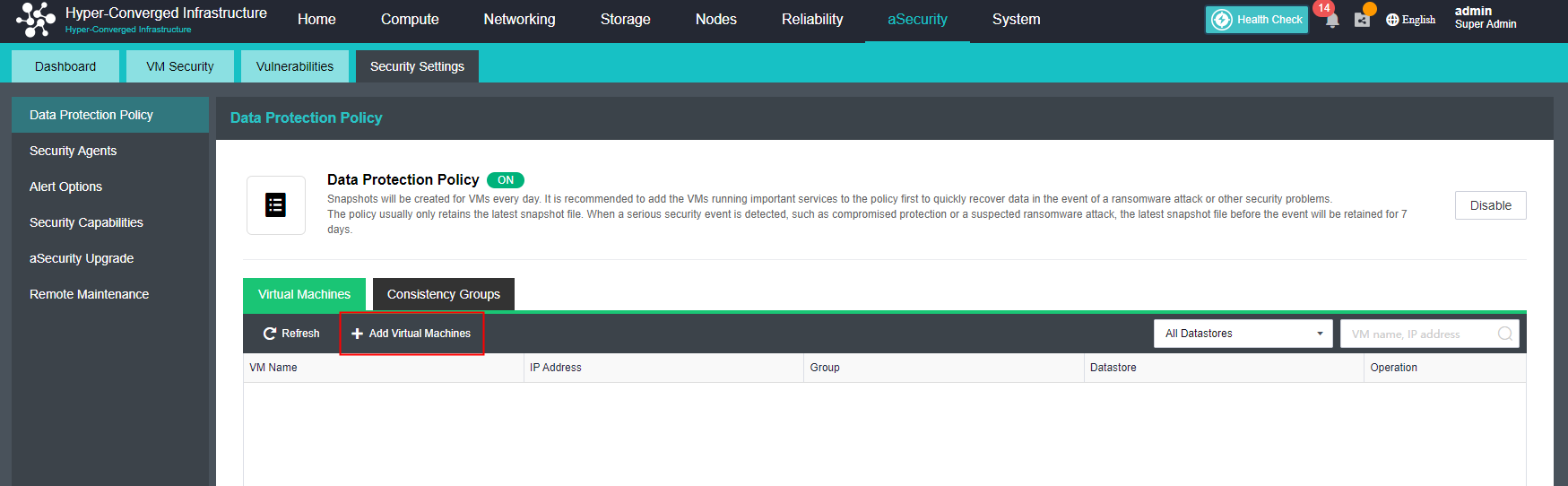This screenshot has width=1568, height=486.
Task: Open the admin Super Admin user menu
Action: tap(1485, 18)
